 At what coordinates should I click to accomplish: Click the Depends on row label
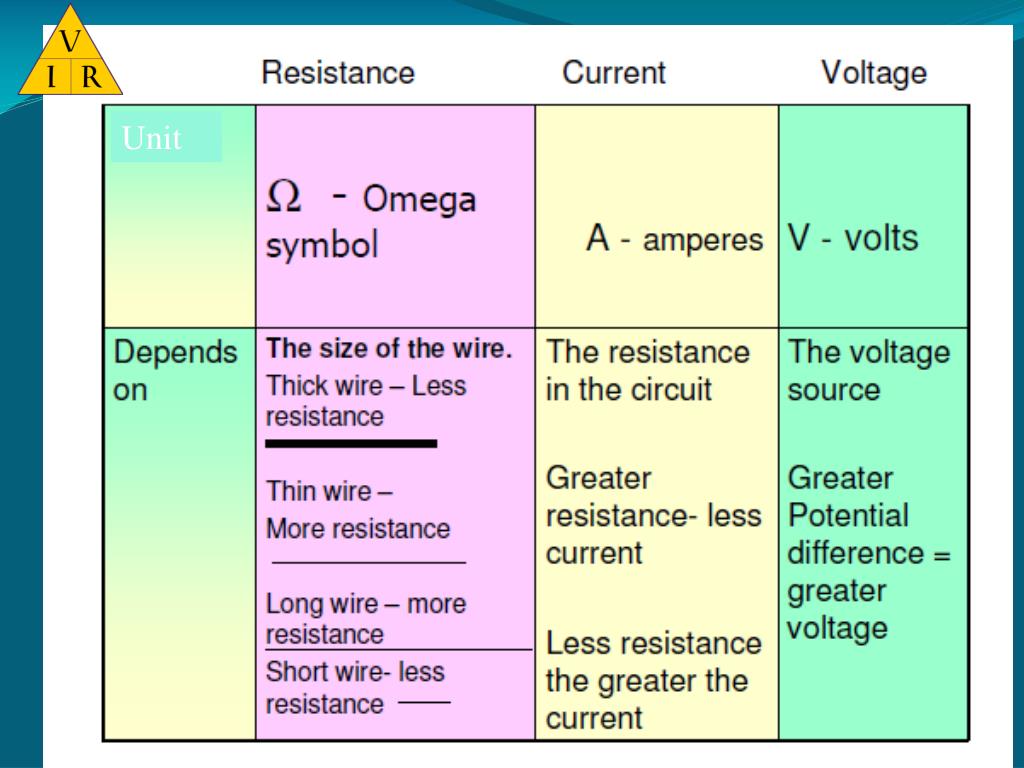point(175,371)
